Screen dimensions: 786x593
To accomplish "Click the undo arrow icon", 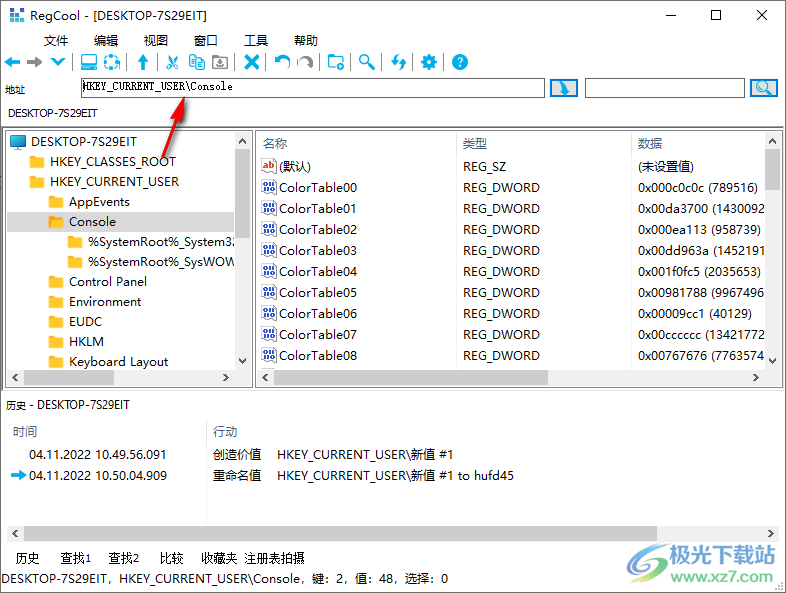I will [282, 62].
